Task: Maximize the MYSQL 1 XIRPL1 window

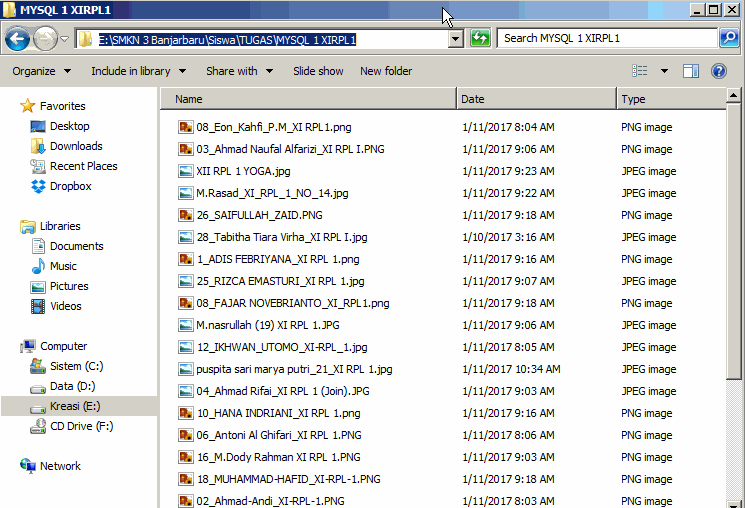Action: click(713, 10)
